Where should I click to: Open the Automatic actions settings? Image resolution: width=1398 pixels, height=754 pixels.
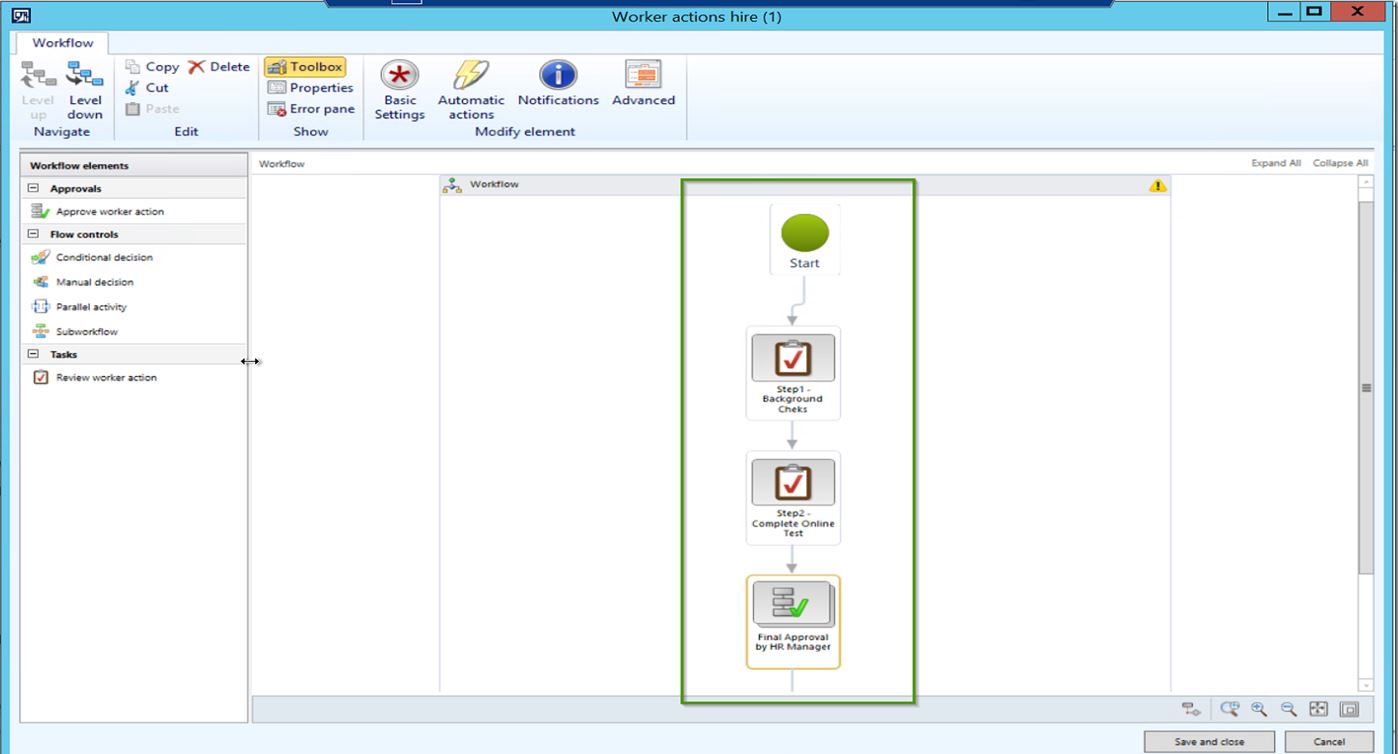coord(470,88)
